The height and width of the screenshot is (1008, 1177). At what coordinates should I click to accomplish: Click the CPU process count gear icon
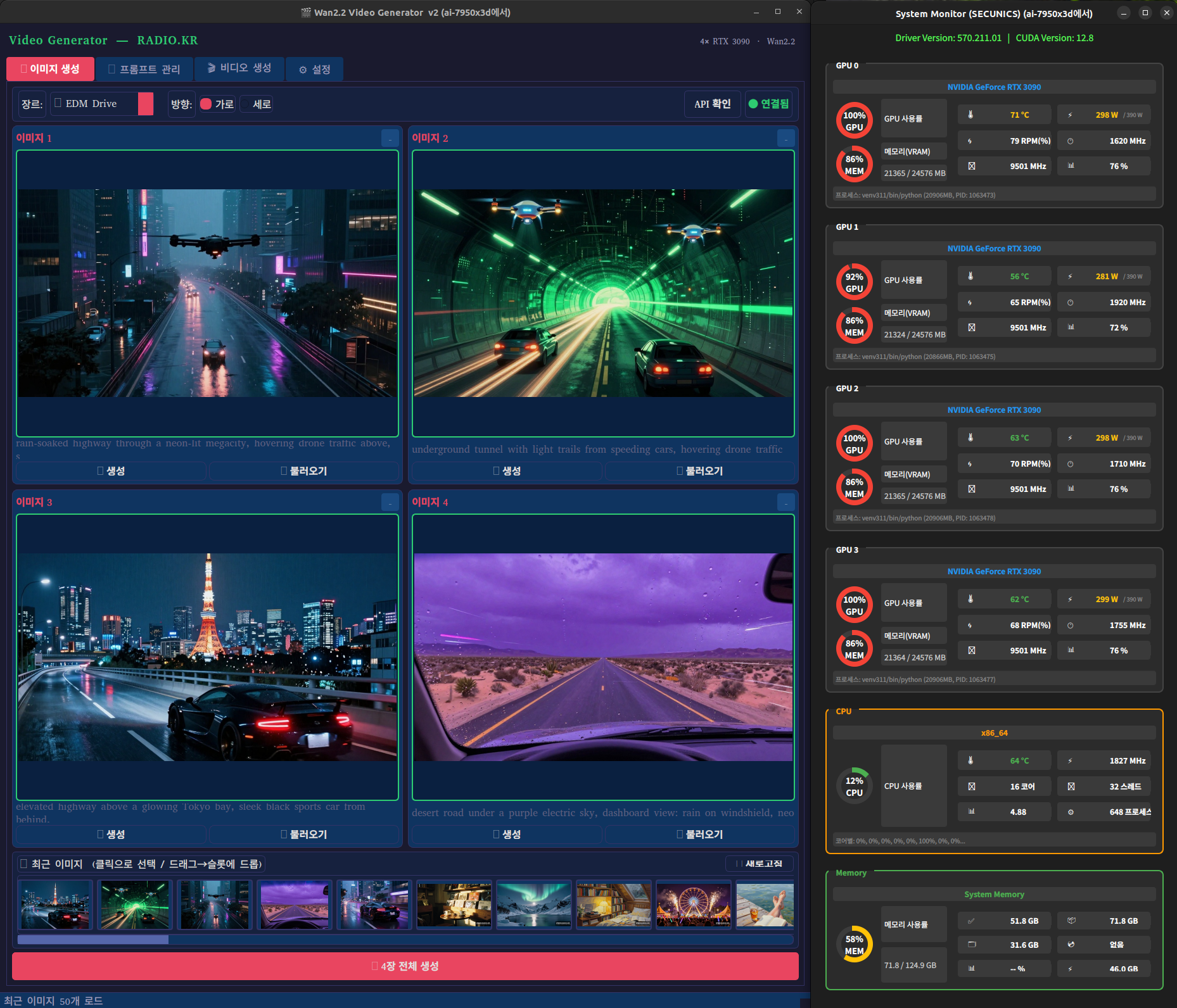[x=1071, y=812]
